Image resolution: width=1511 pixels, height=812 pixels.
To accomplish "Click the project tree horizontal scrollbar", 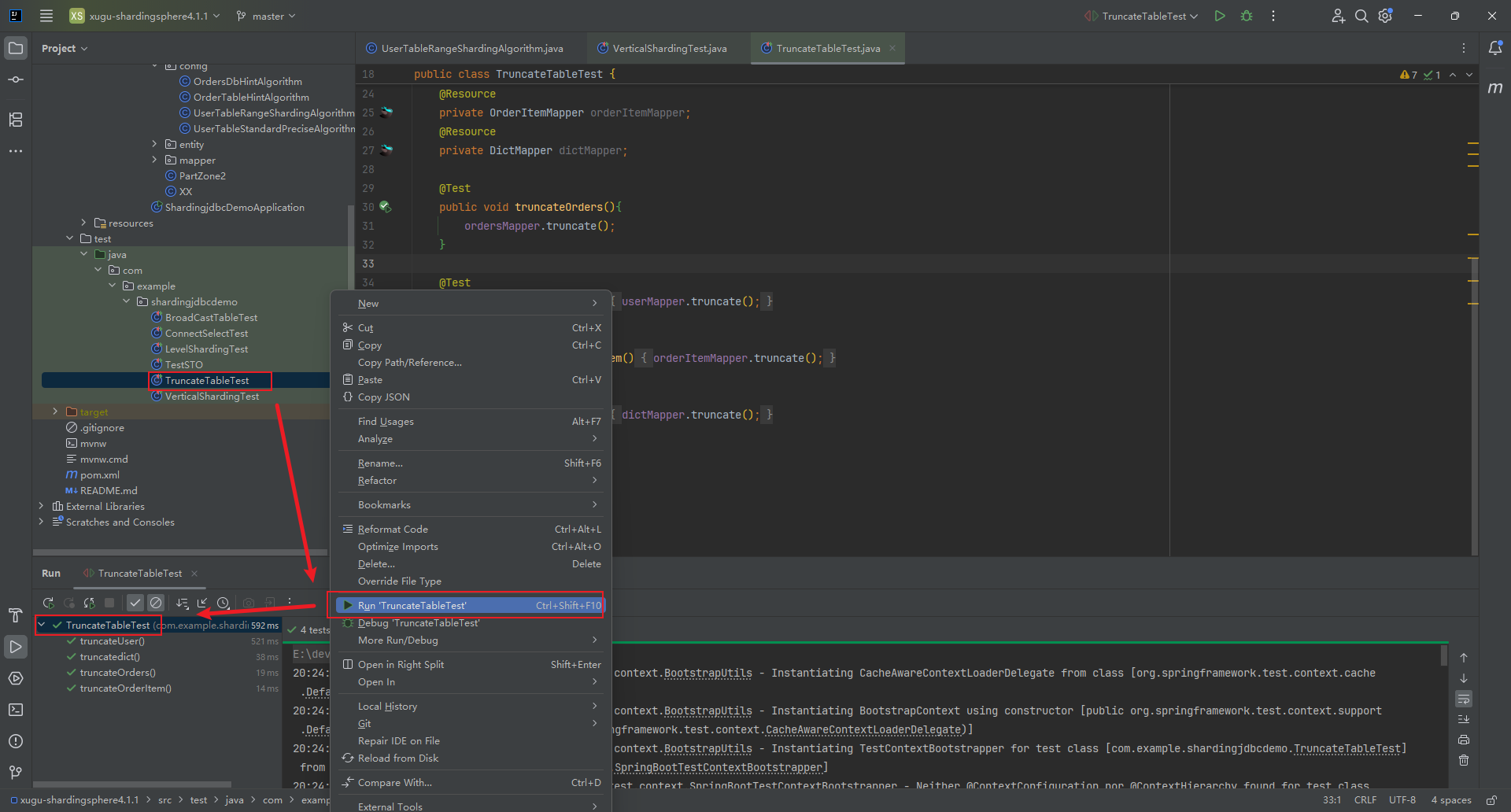I will point(179,552).
